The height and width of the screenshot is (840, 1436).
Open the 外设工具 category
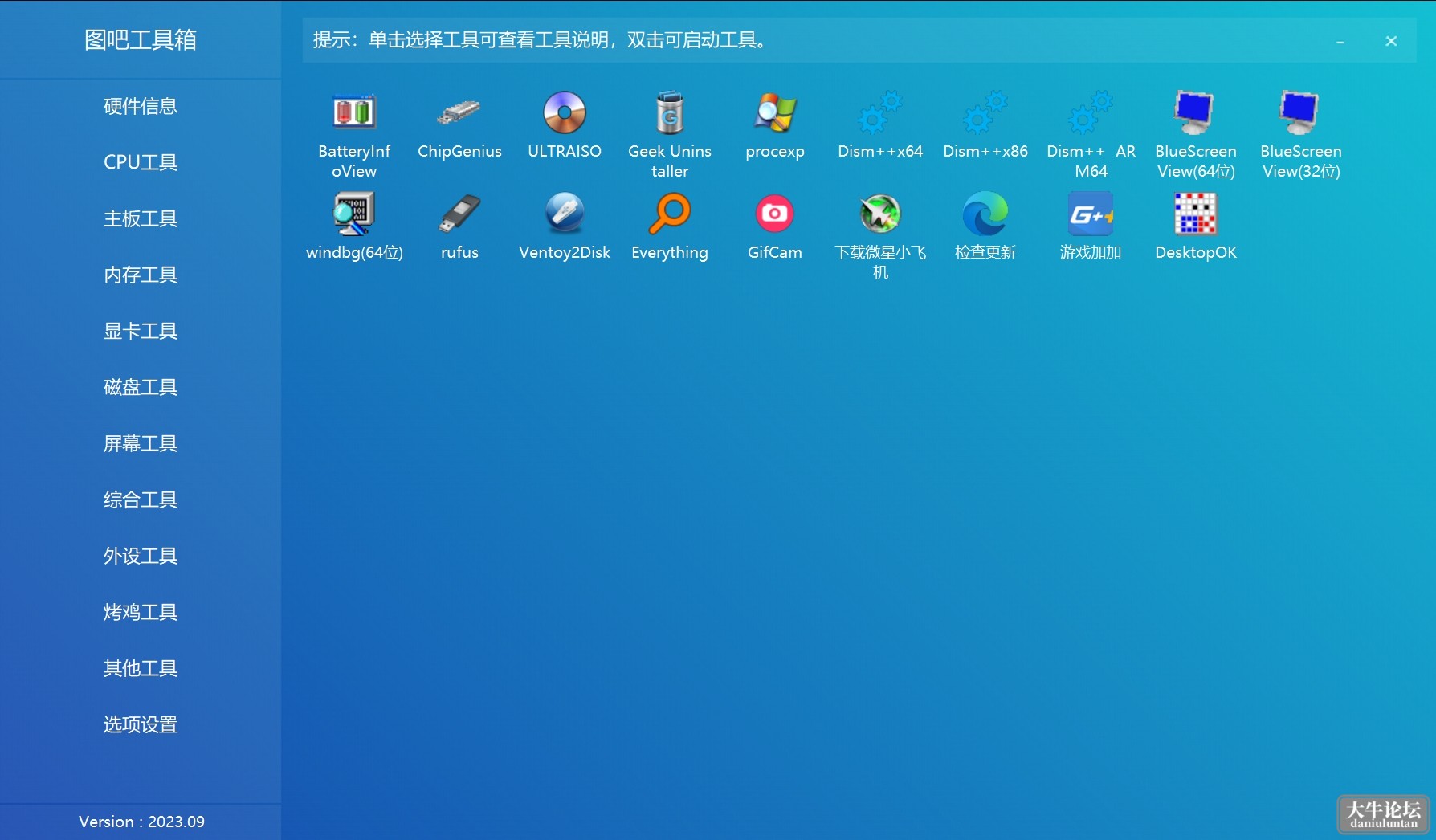(x=141, y=556)
